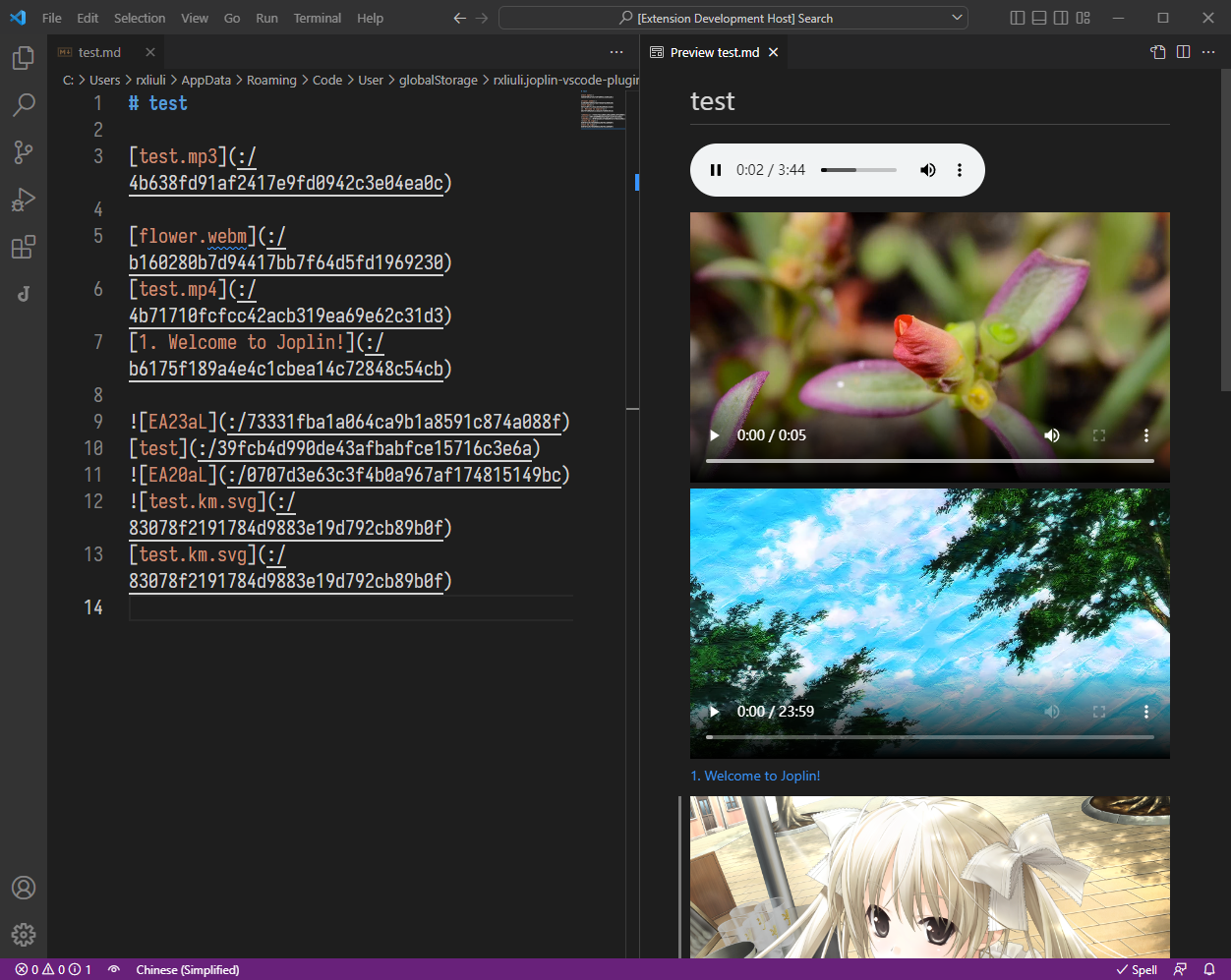
Task: Open errors and warnings problems indicator
Action: pyautogui.click(x=53, y=969)
